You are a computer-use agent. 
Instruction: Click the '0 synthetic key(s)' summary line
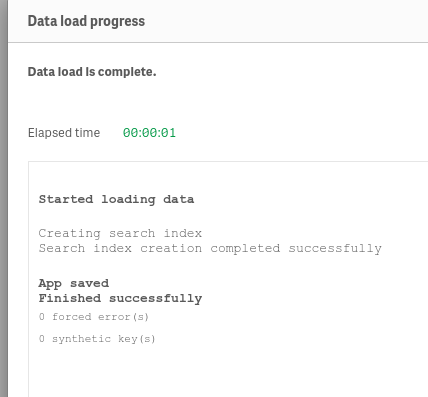click(97, 339)
